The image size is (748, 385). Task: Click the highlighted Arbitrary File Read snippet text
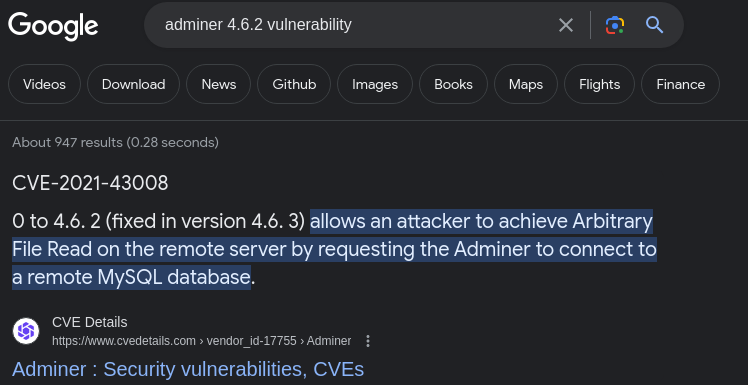click(x=334, y=249)
